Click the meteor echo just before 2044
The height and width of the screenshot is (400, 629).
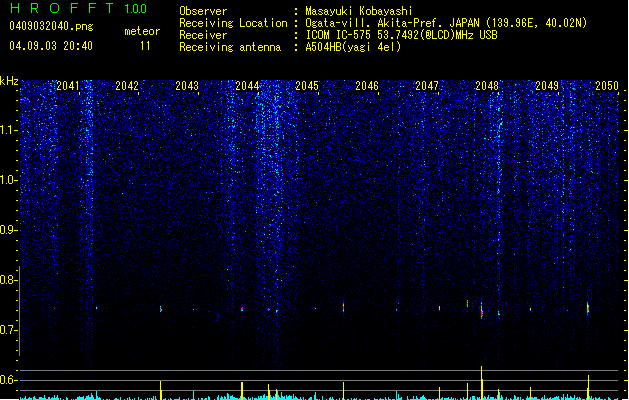pos(242,309)
